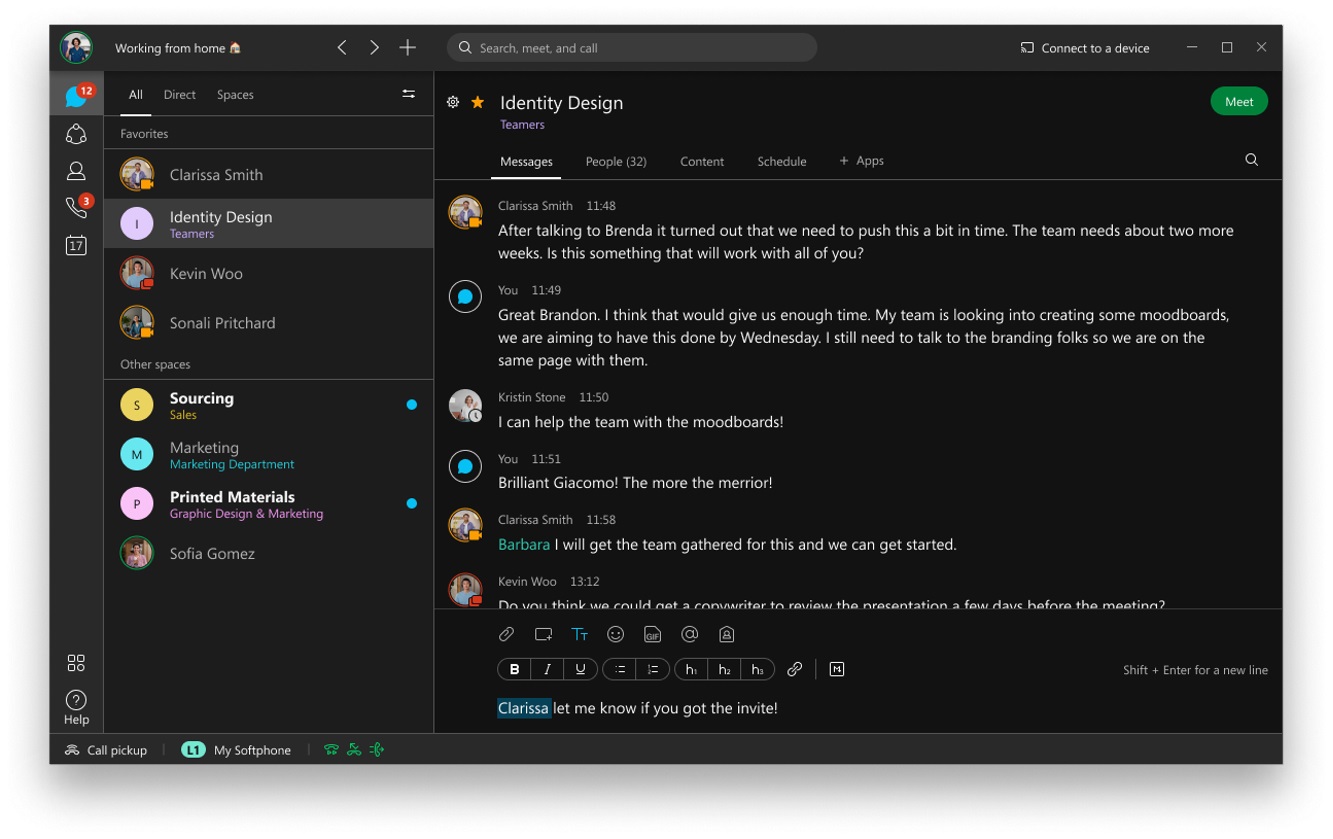The height and width of the screenshot is (839, 1333).
Task: Click the second green phone status icon
Action: 354,750
